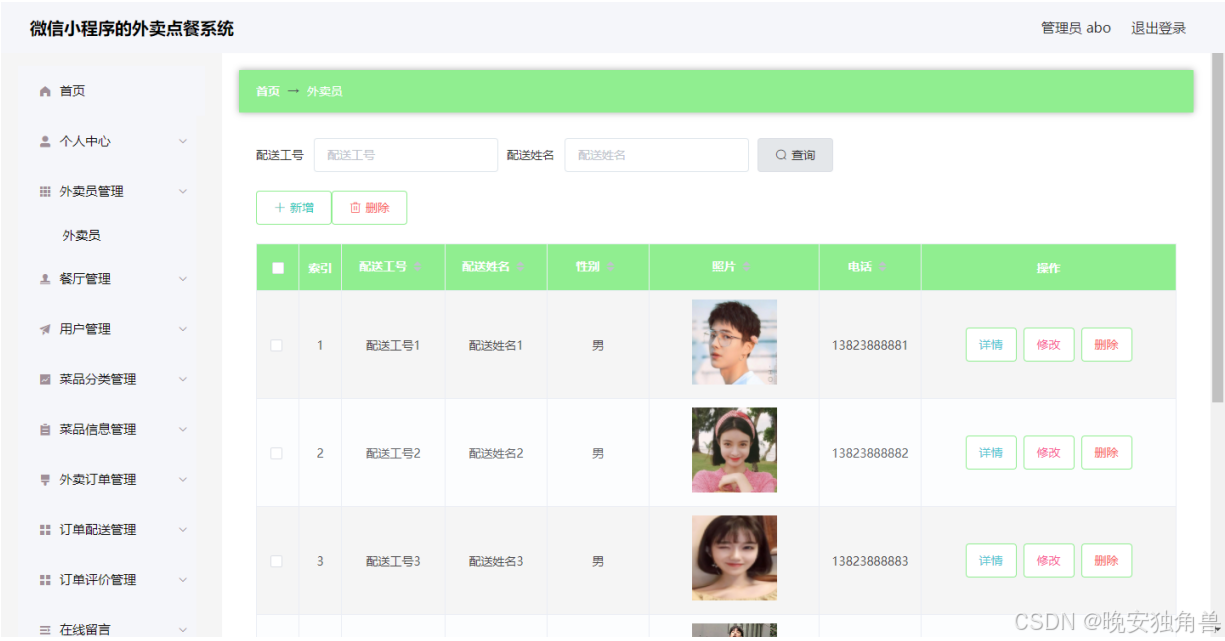Click 删除 for 配送姓名2 row
Screen dimensions: 1225x641
click(1107, 453)
